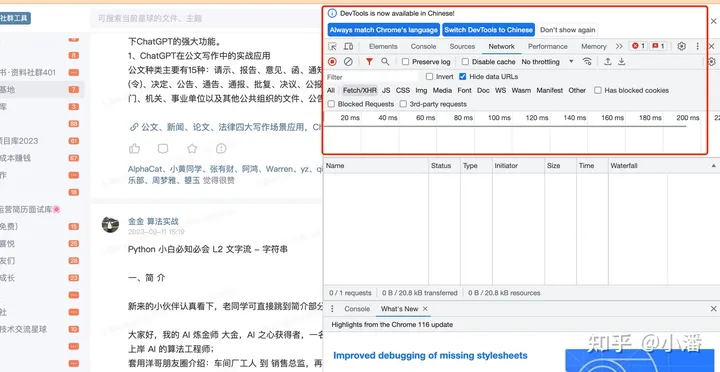Select the Manifest filter type
Viewport: 720px width, 372px height.
(549, 90)
